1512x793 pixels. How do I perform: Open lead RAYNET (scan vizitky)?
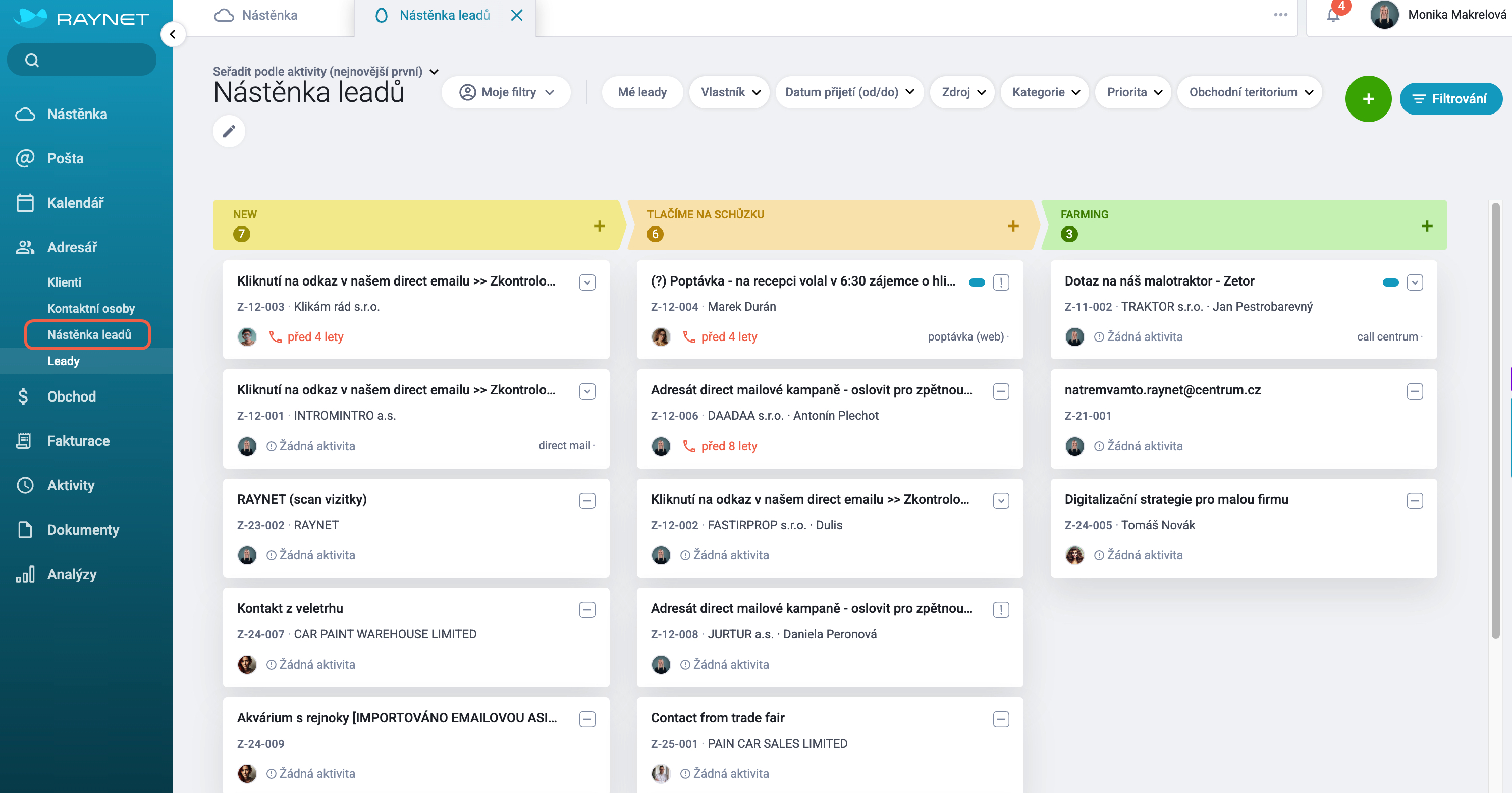click(302, 499)
